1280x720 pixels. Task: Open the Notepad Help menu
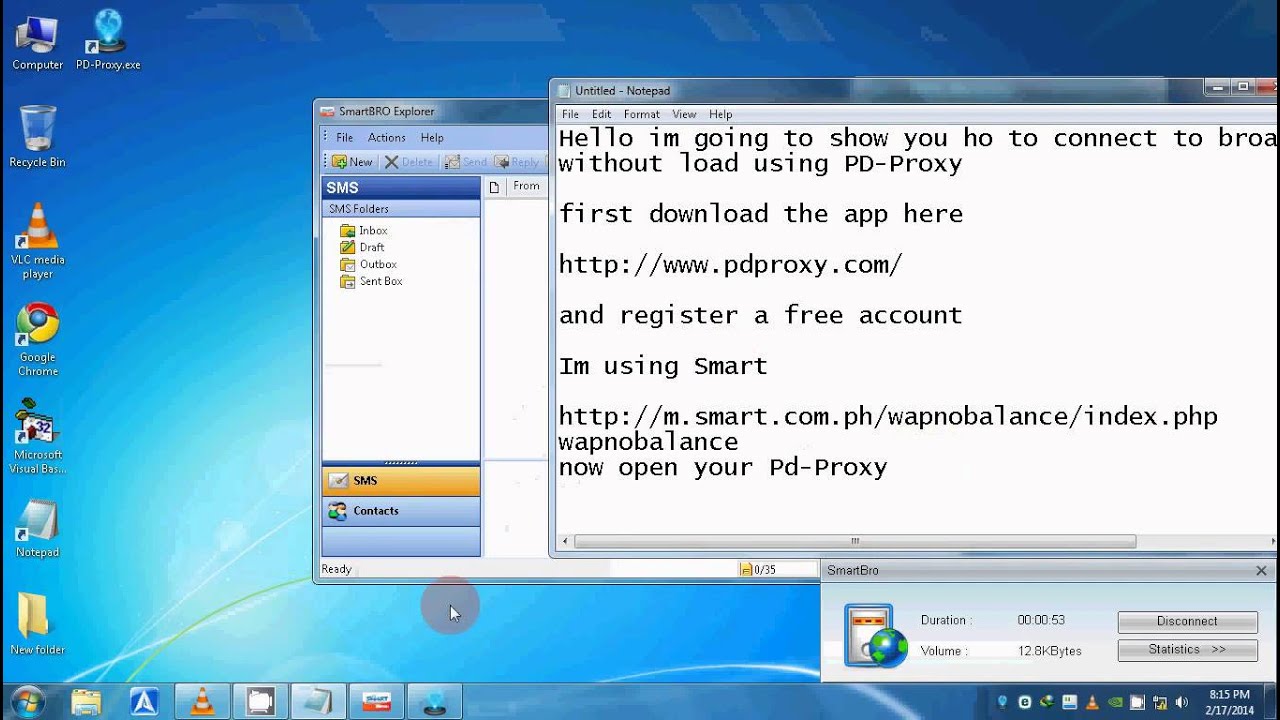tap(720, 114)
